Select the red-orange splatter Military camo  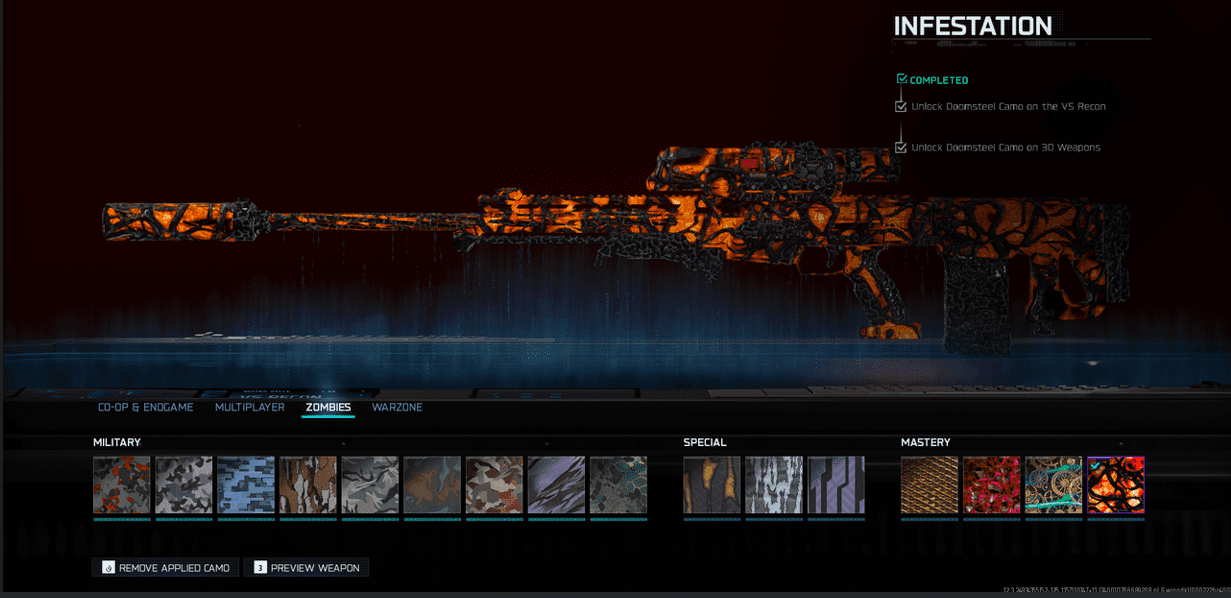[122, 485]
